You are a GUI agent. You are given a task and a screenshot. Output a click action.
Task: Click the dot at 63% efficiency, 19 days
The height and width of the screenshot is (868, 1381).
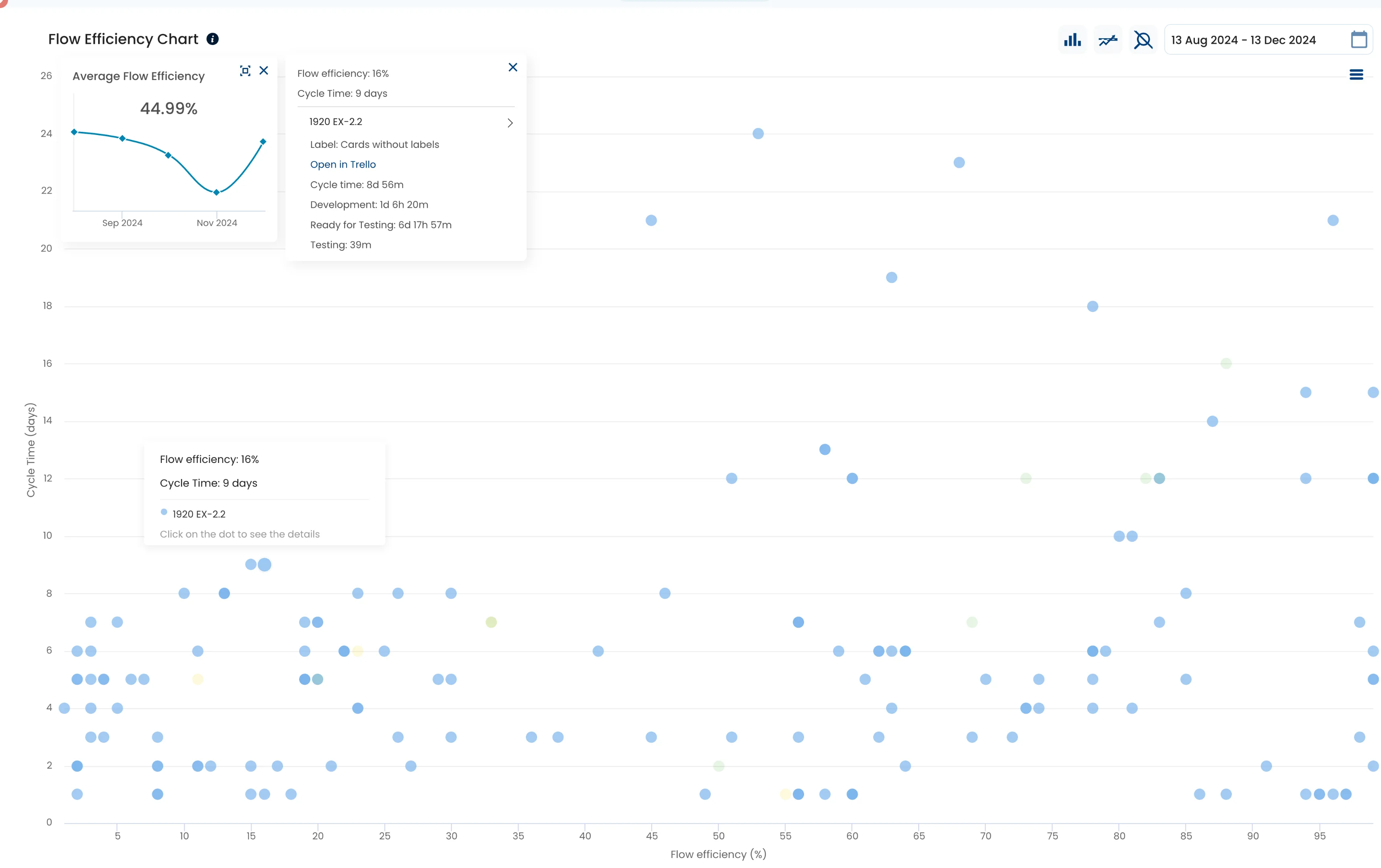pos(891,278)
